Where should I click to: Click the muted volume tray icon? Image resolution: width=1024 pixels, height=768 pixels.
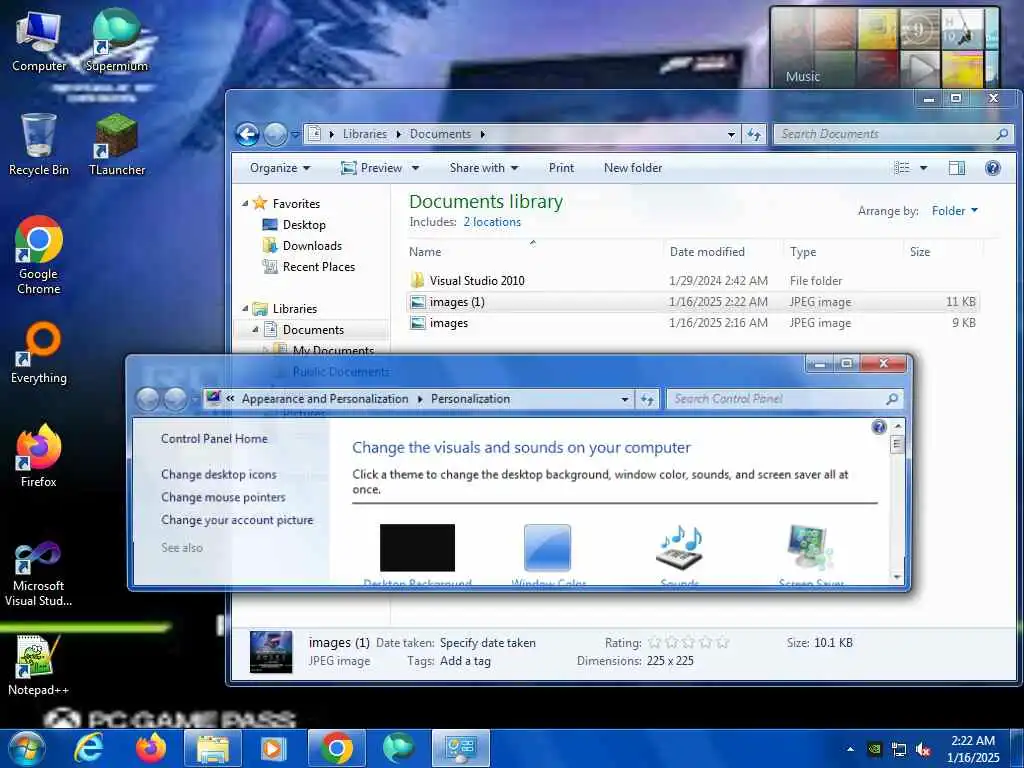click(923, 750)
